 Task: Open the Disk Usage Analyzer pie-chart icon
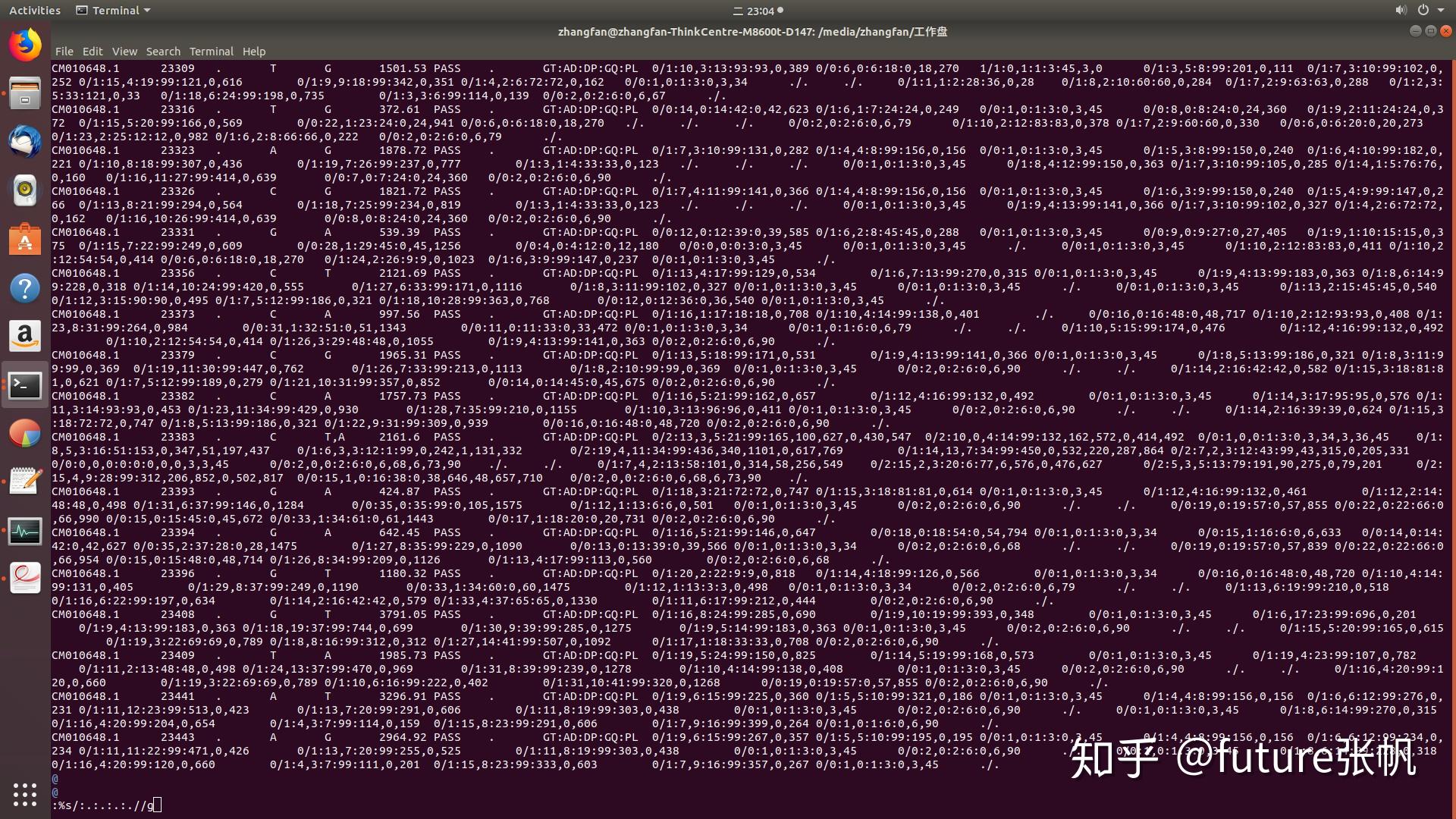[24, 432]
